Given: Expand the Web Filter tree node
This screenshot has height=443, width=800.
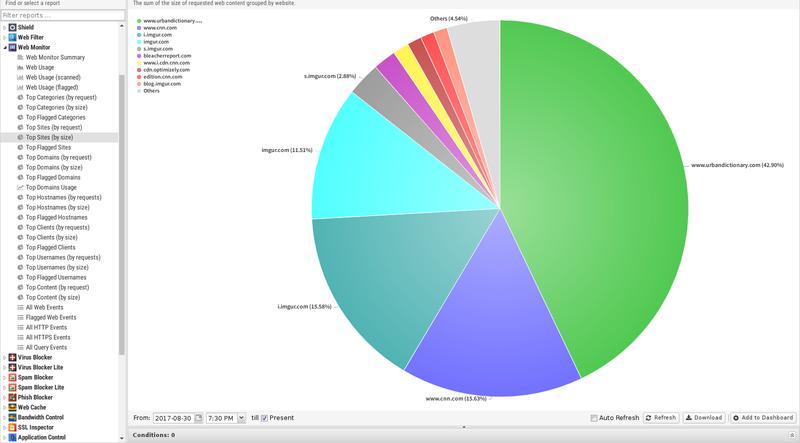Looking at the screenshot, I should coord(4,37).
